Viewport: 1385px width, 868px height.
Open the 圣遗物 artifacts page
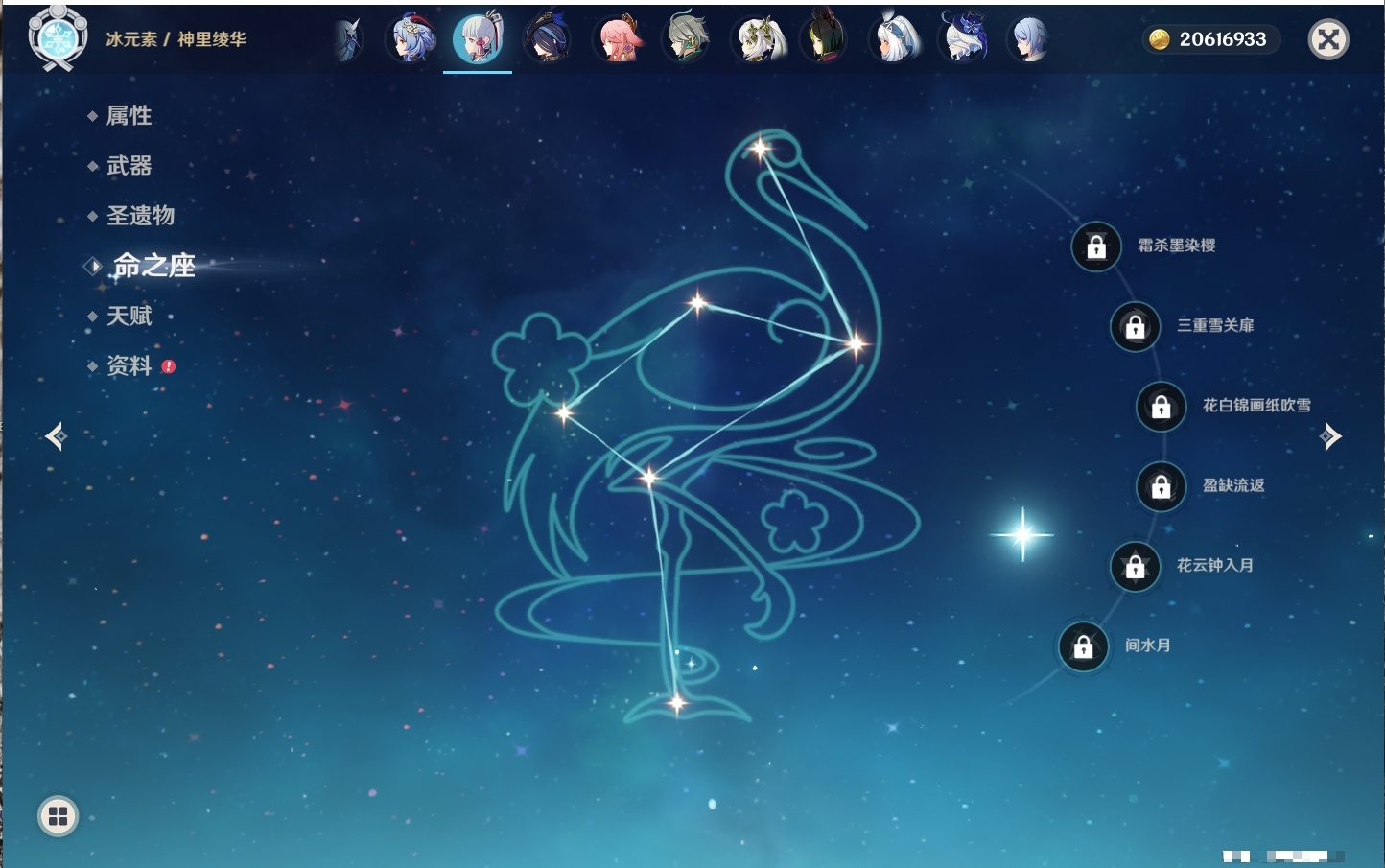pos(140,216)
